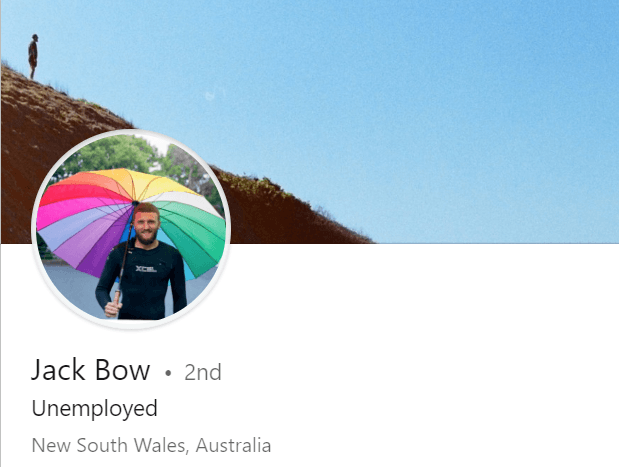Click the person standing on the hilltop
Screen dimensions: 619x467
tap(33, 56)
